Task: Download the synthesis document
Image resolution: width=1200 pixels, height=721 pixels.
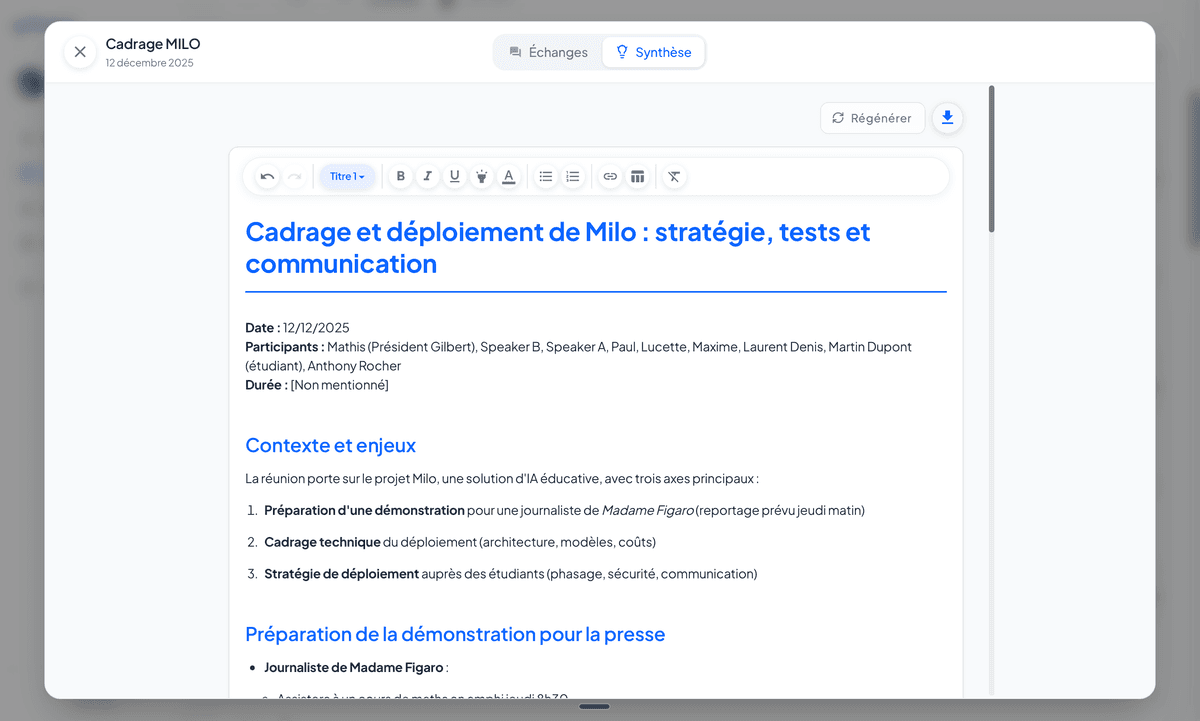Action: point(947,118)
